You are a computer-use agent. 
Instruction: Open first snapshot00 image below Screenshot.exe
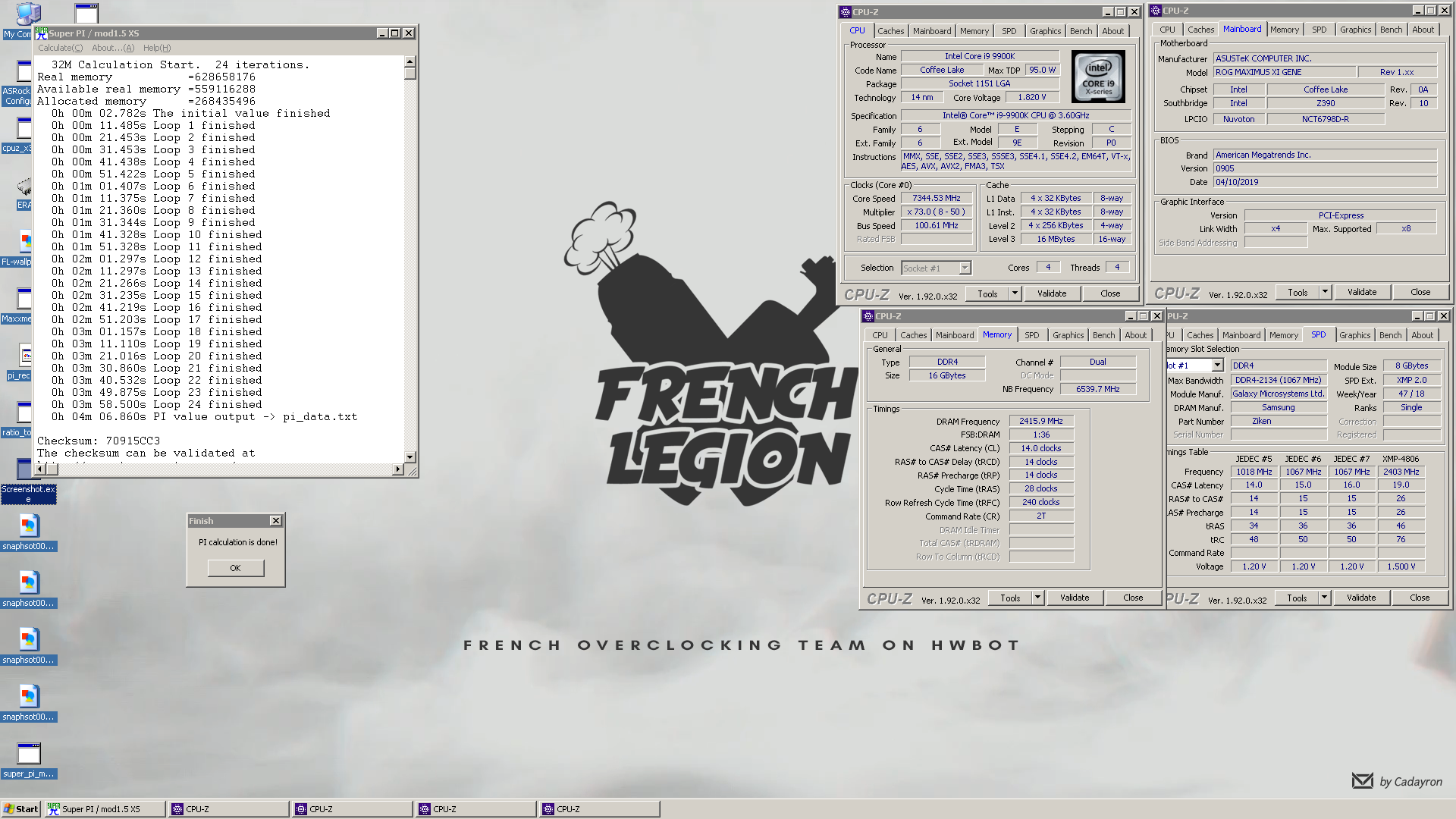28,532
